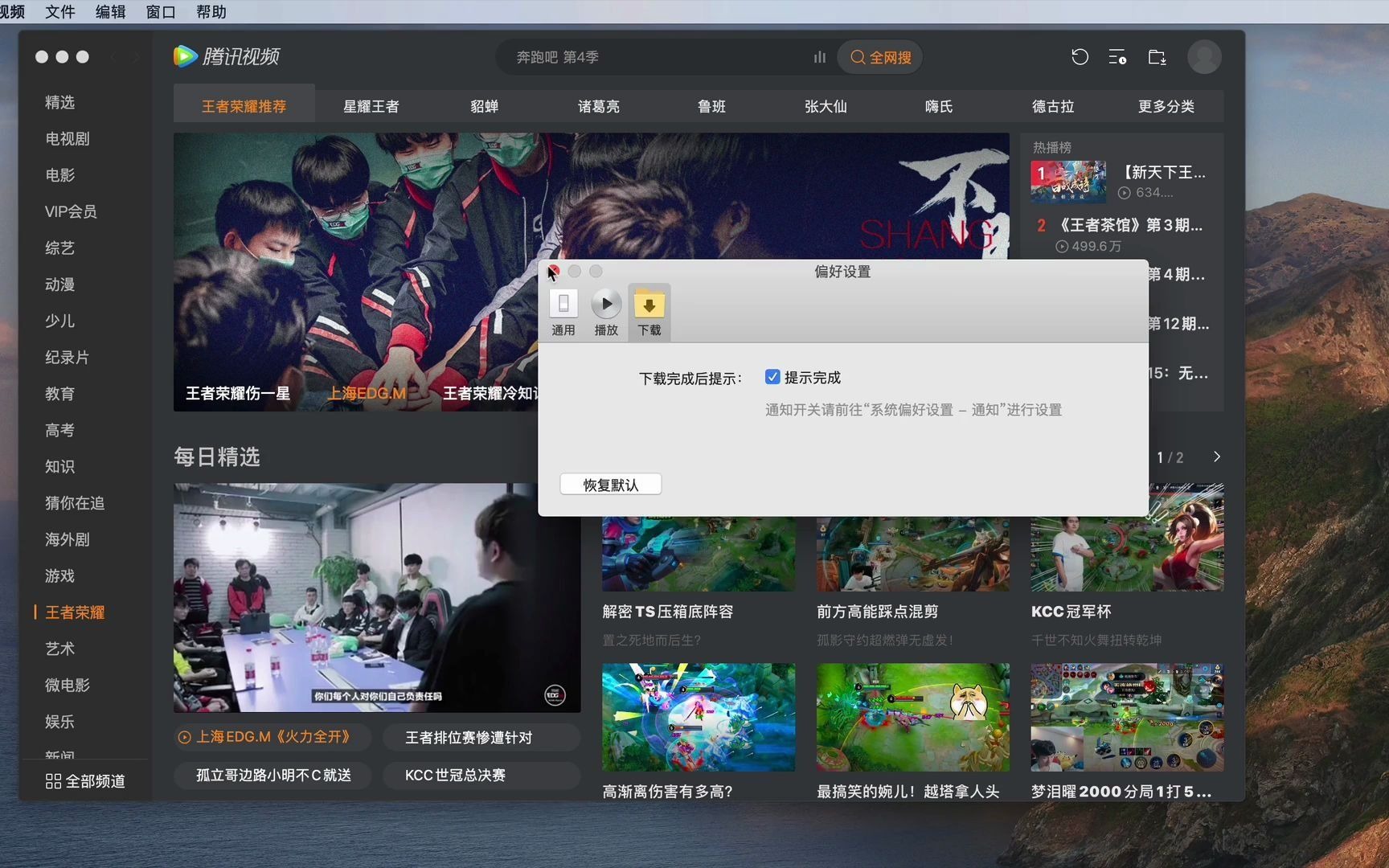Open VIP会员 in the sidebar
Image resolution: width=1389 pixels, height=868 pixels.
[x=71, y=211]
